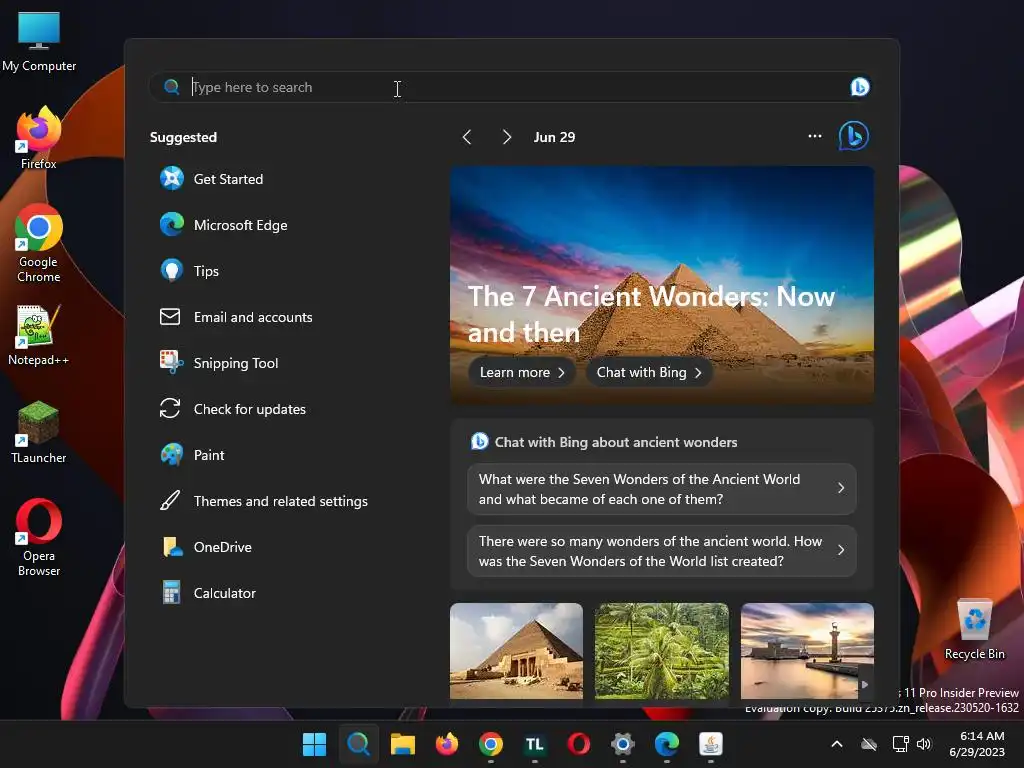Viewport: 1024px width, 768px height.
Task: Click the taskbar Search icon
Action: pyautogui.click(x=359, y=744)
